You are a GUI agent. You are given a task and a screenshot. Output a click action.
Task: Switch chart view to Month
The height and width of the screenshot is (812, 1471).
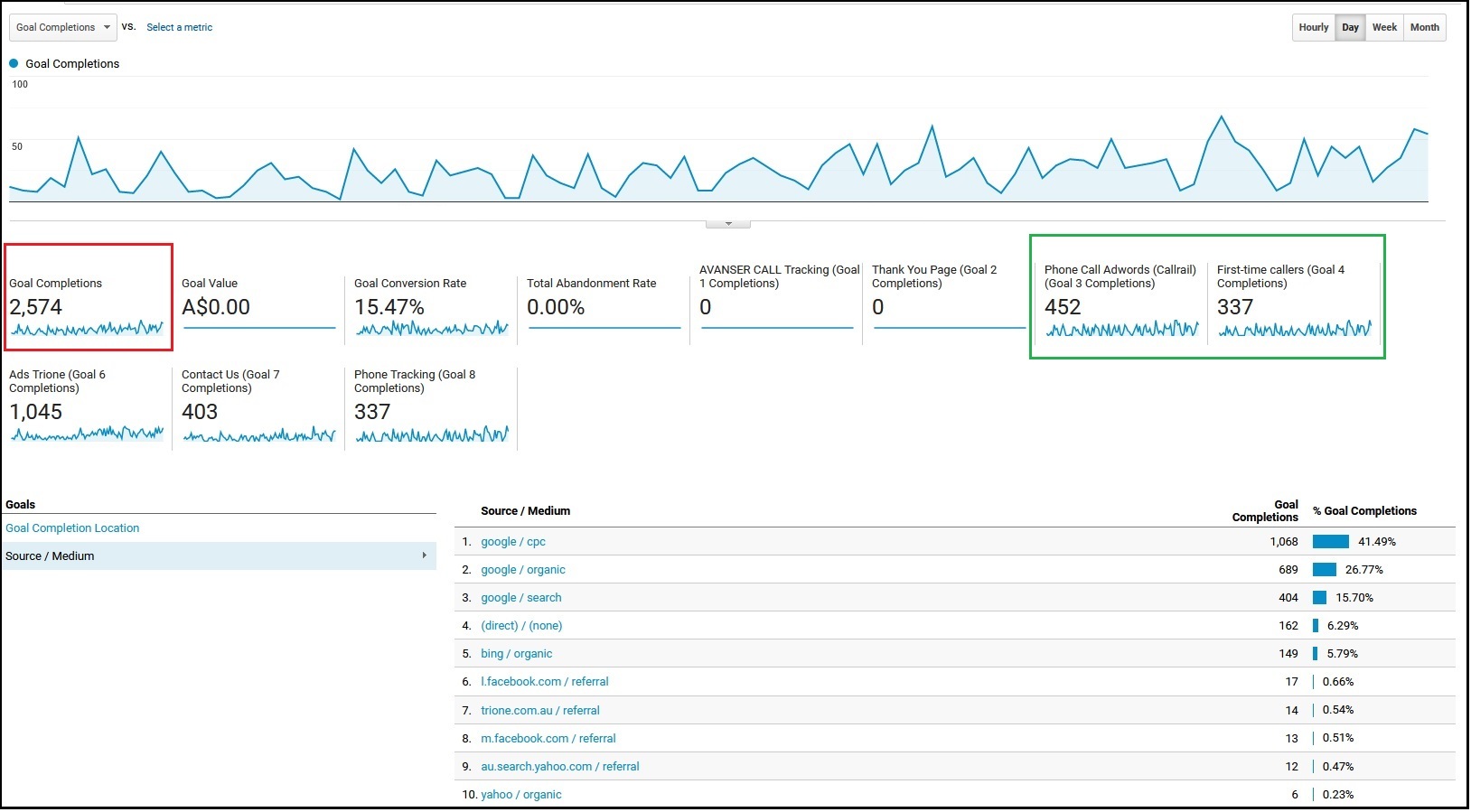1424,27
